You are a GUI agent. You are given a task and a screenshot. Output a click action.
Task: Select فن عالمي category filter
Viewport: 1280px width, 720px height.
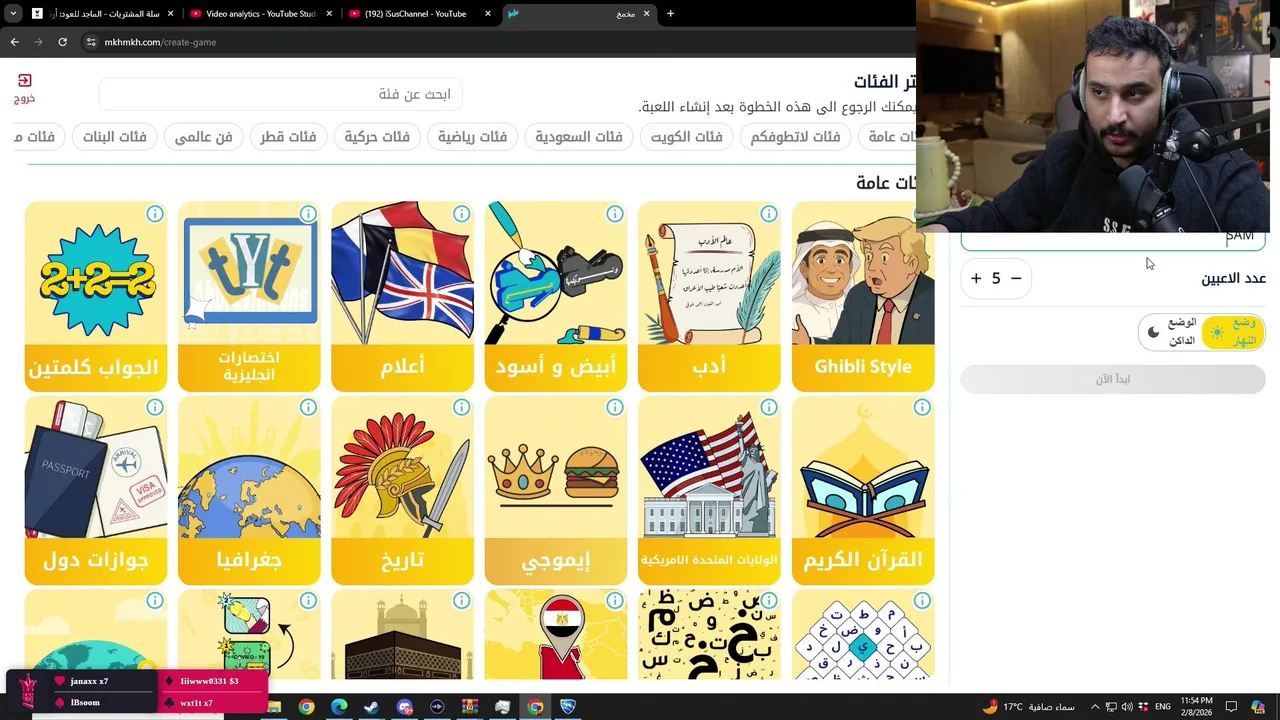[x=203, y=136]
